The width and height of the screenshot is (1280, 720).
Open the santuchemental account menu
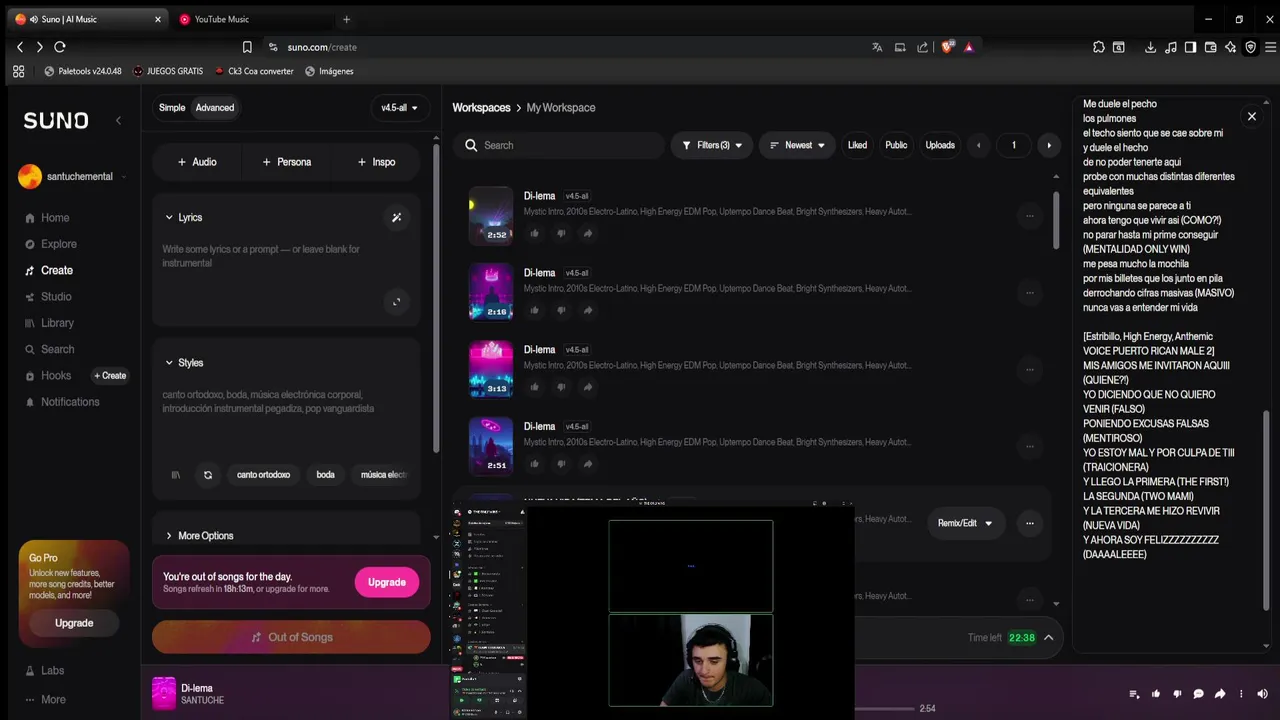pyautogui.click(x=72, y=177)
